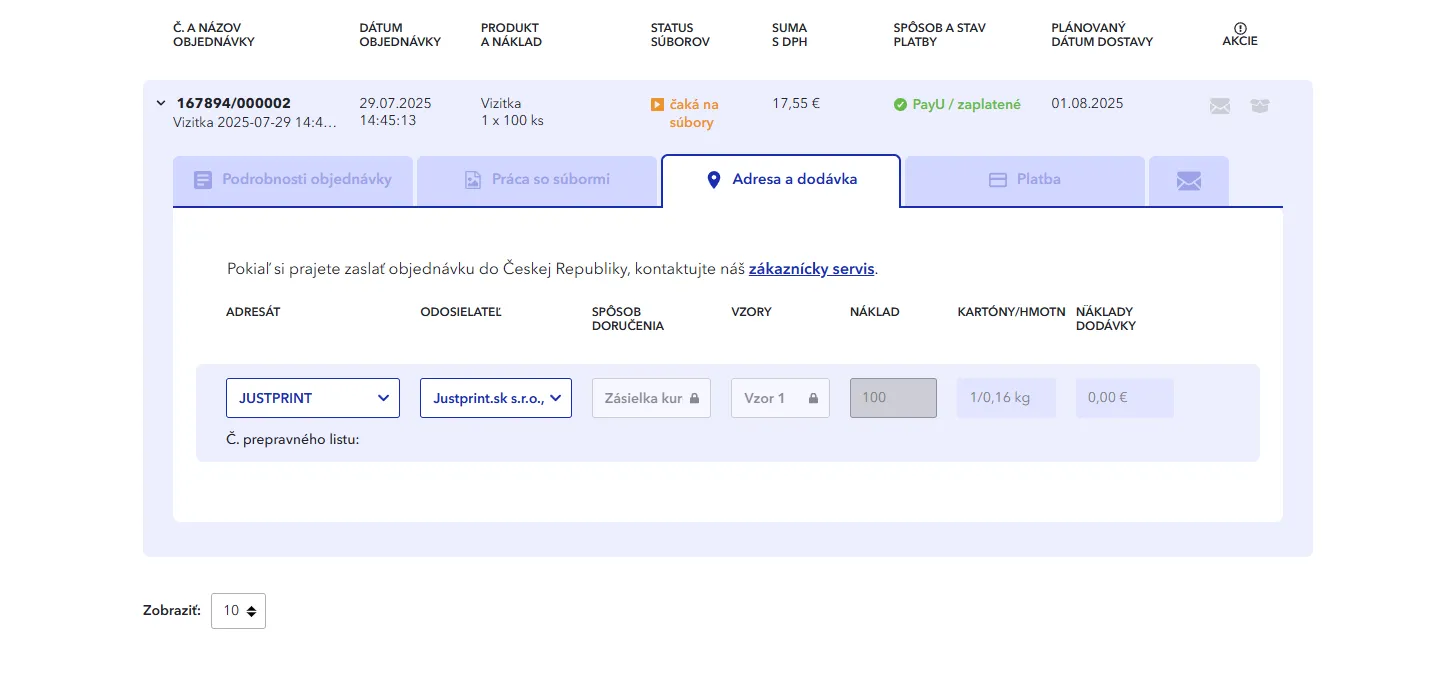
Task: Click the 1/0,16 kg cartons weight field
Action: pyautogui.click(x=1005, y=398)
